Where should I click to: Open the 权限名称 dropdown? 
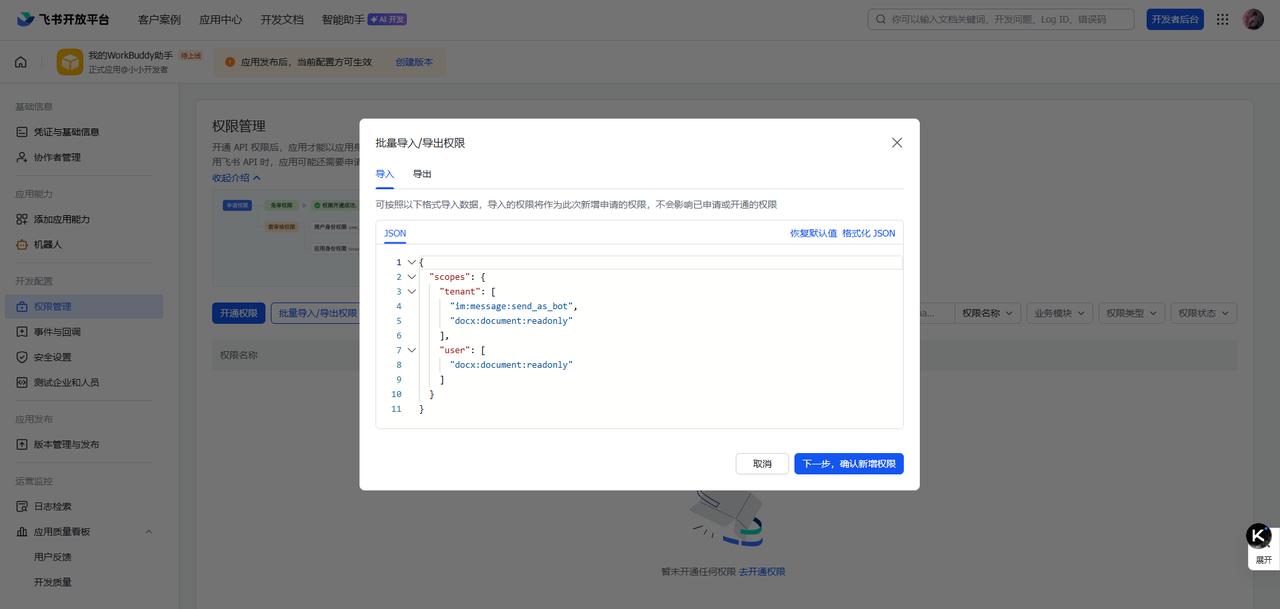[989, 313]
